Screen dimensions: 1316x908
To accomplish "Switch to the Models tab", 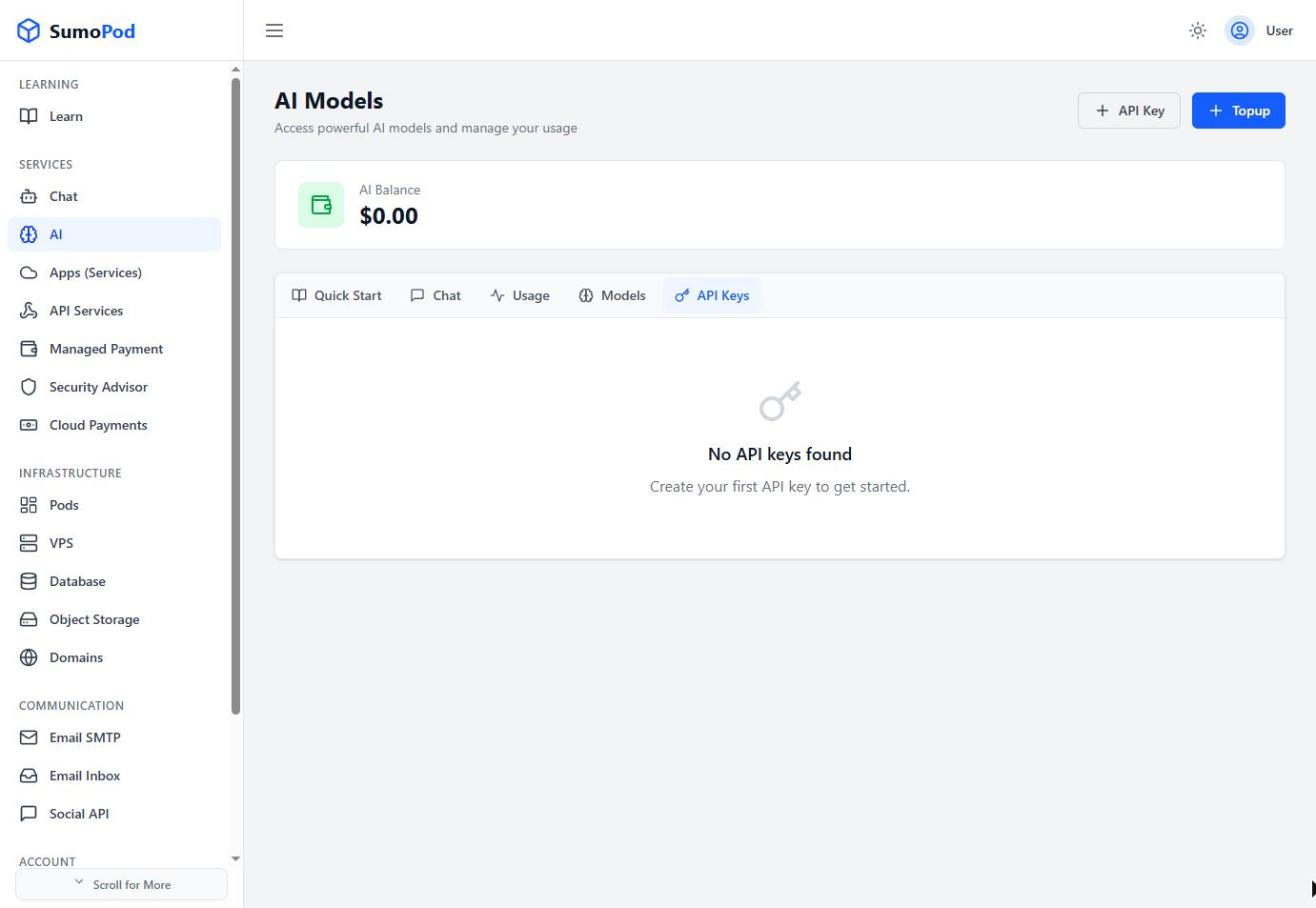I will [x=612, y=295].
